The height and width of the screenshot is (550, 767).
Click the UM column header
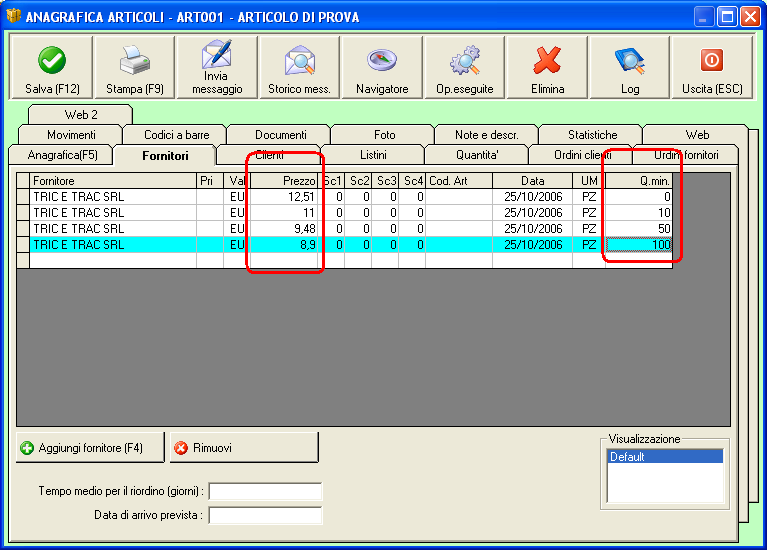(x=589, y=181)
